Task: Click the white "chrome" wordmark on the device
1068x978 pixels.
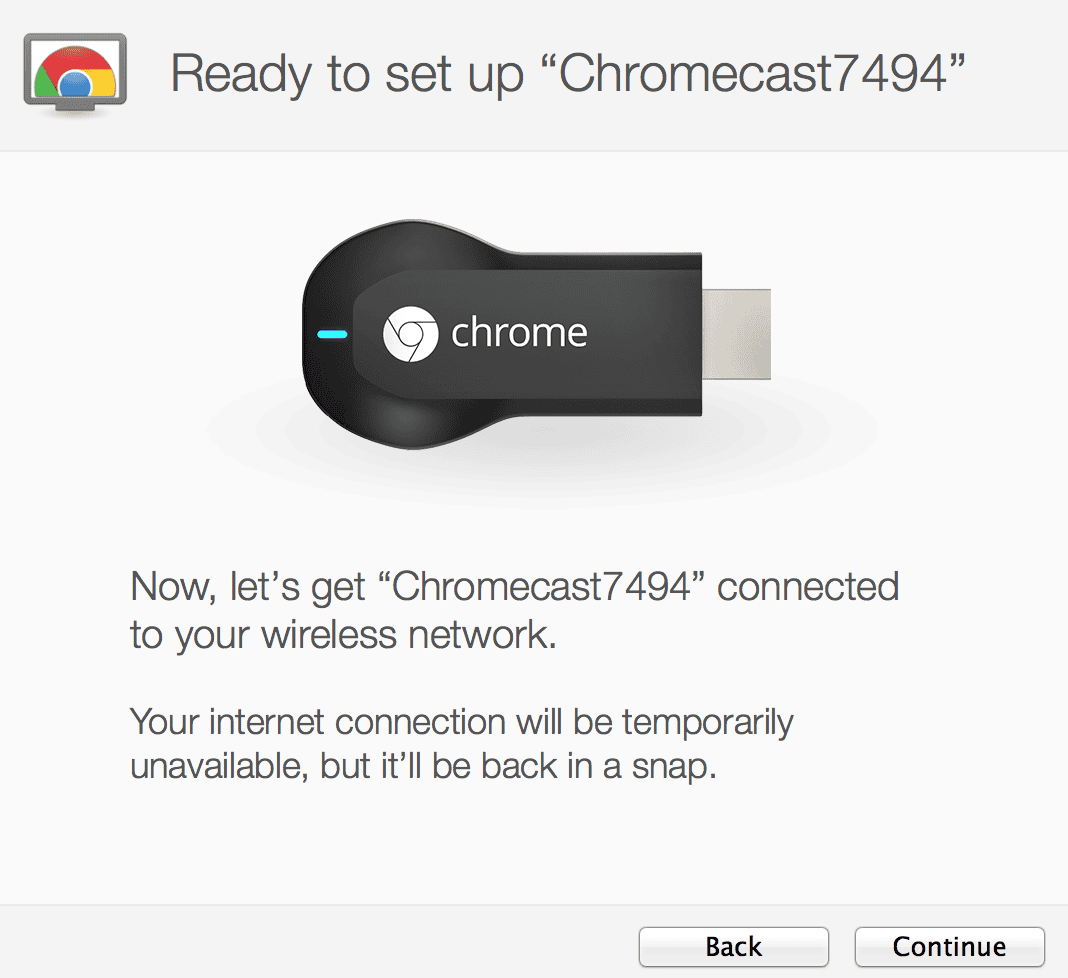Action: tap(518, 333)
